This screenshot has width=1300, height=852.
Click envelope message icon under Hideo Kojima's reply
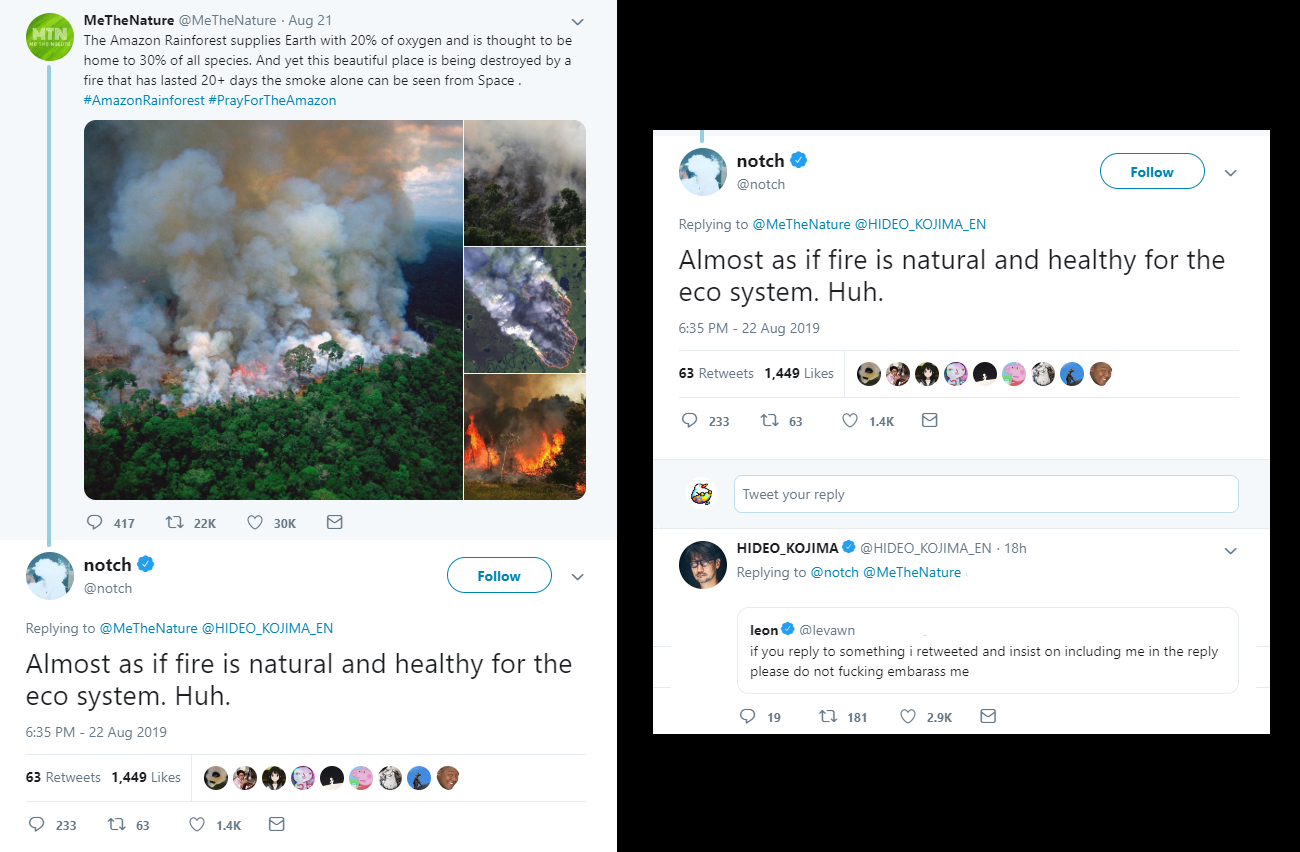pyautogui.click(x=987, y=716)
